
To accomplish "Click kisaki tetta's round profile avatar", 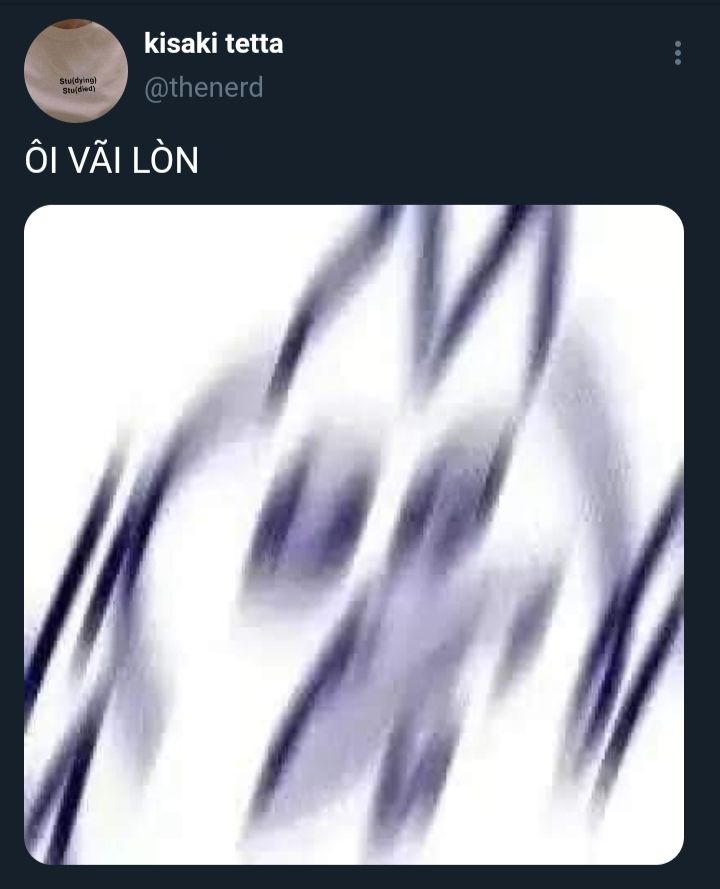I will click(76, 71).
